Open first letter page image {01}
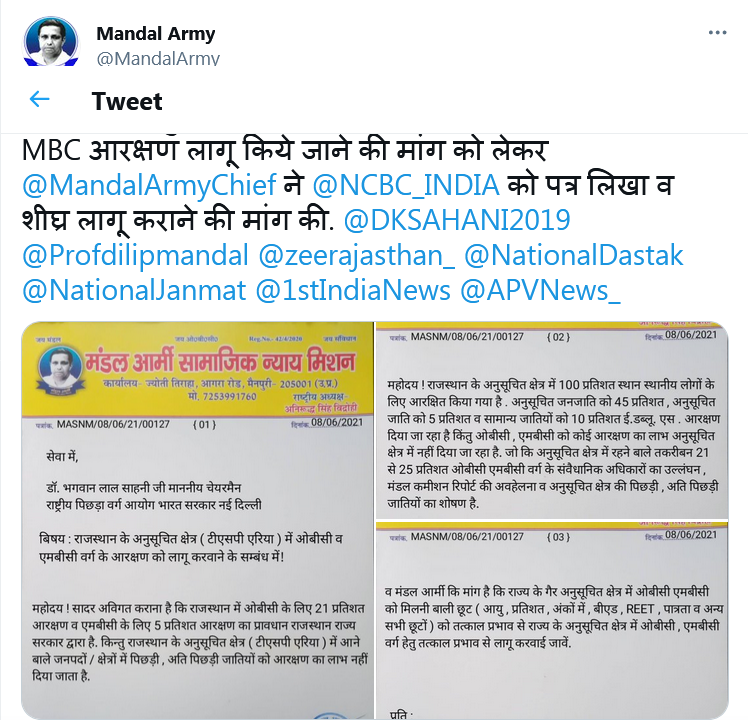 click(x=197, y=521)
